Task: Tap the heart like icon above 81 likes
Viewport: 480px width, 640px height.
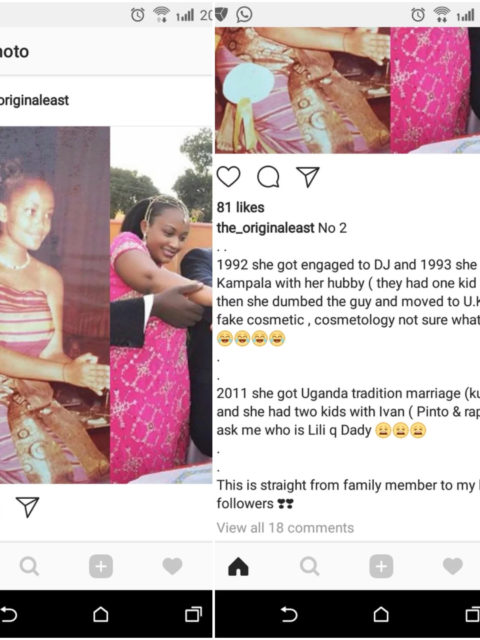Action: click(x=228, y=177)
